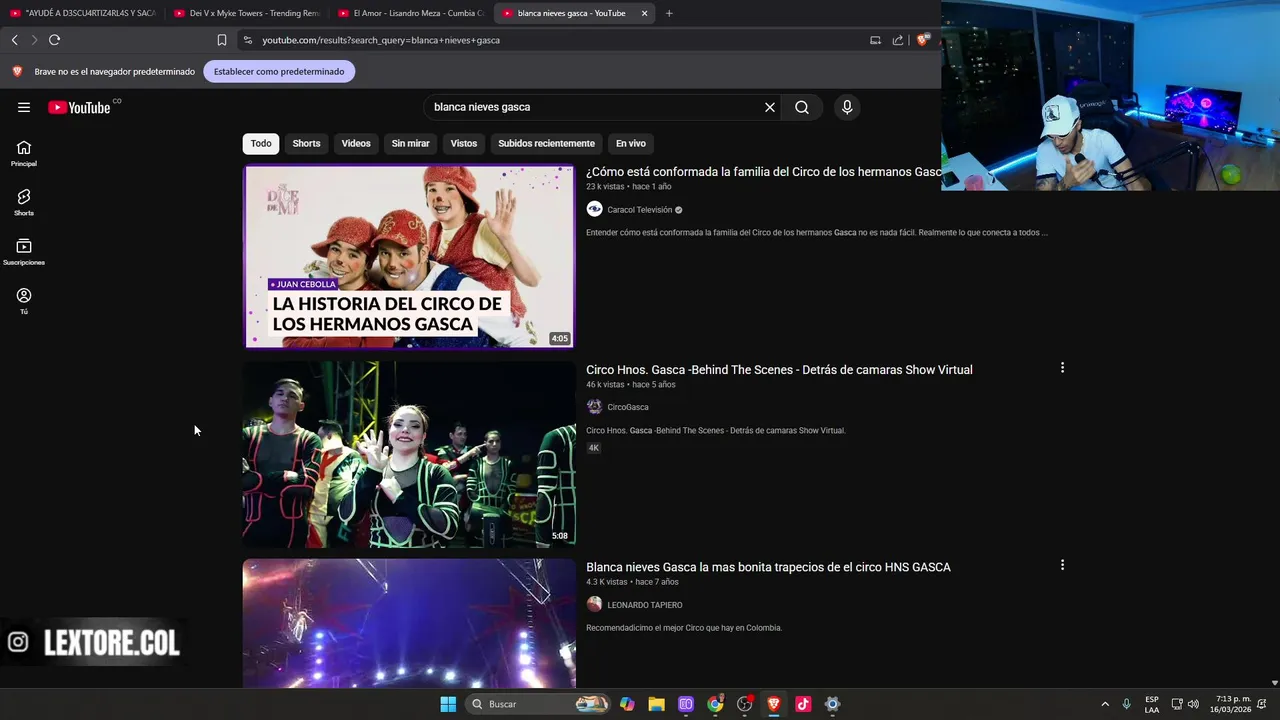Open the Caracol Televisión channel avatar

point(594,209)
